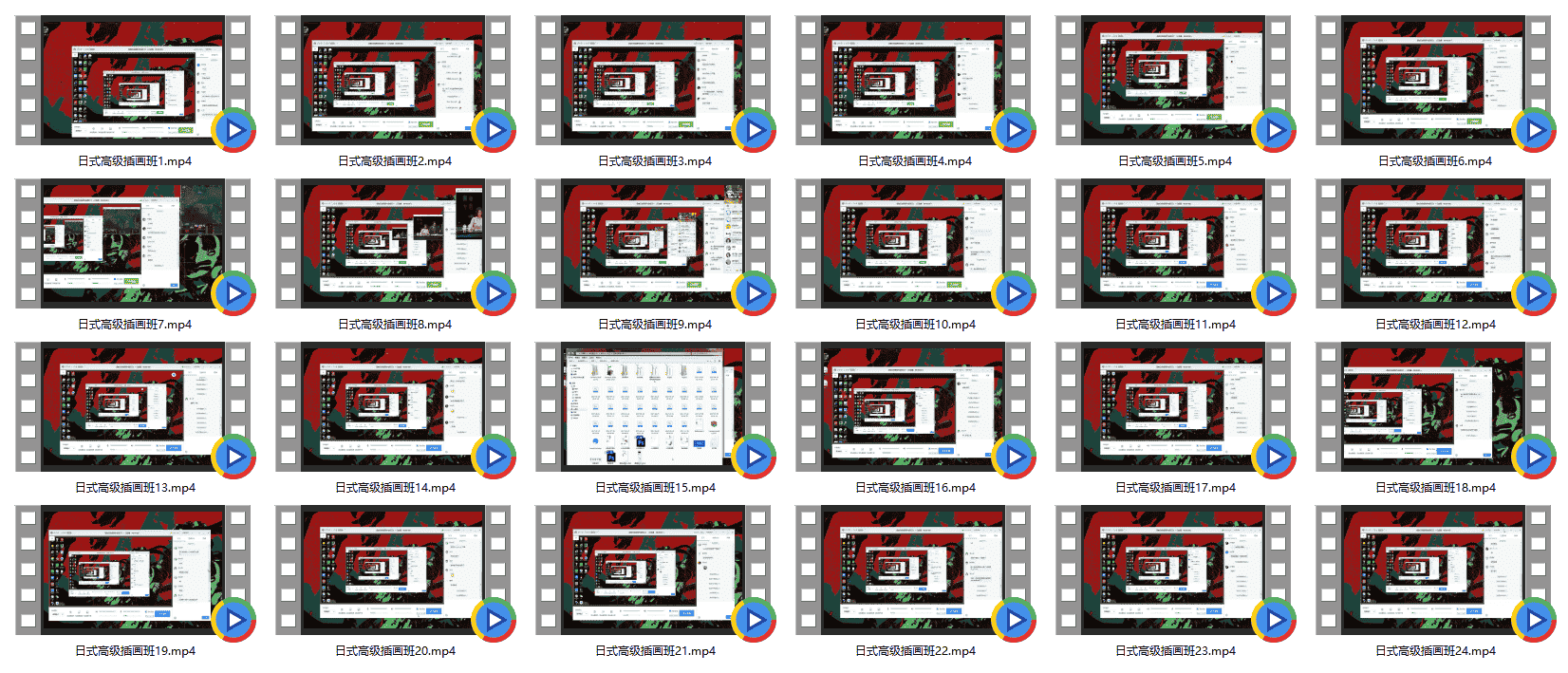Click the player badge icon on 日式高级插画班9.mp4
Viewport: 1568px width, 673px height.
coord(754,293)
